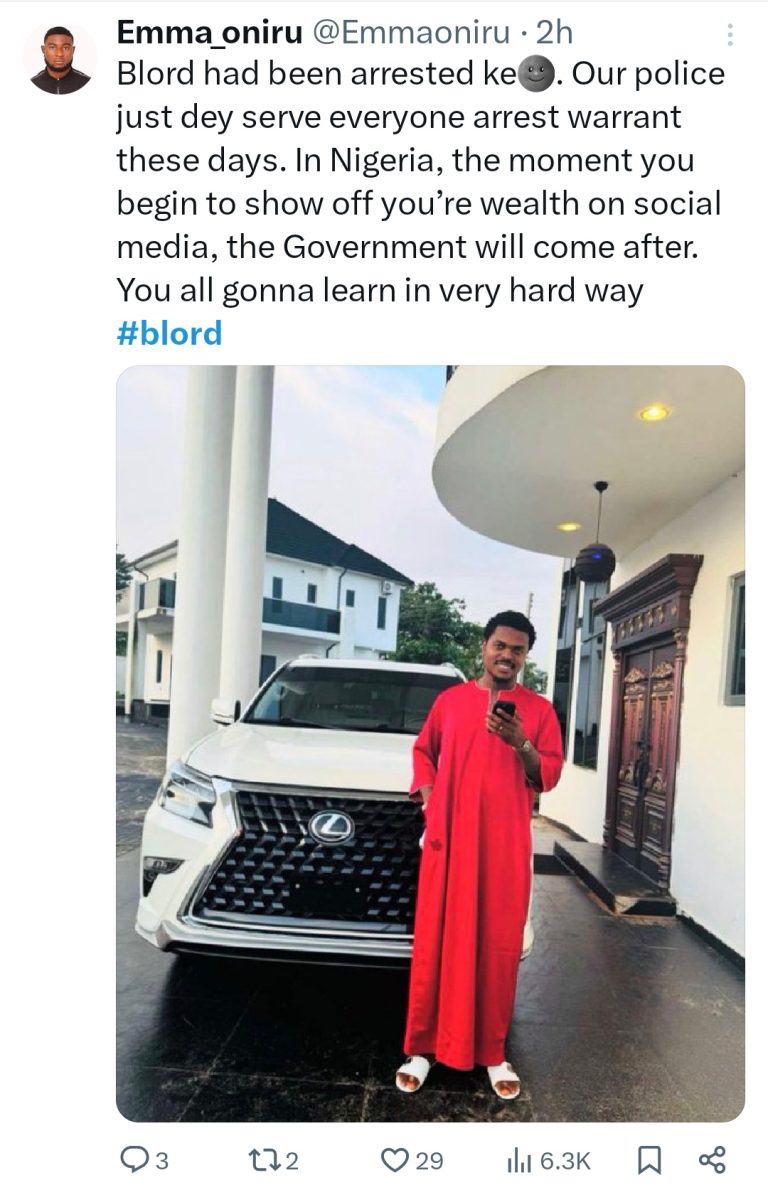Viewport: 768px width, 1190px height.
Task: Tap the share icon
Action: pyautogui.click(x=711, y=1160)
